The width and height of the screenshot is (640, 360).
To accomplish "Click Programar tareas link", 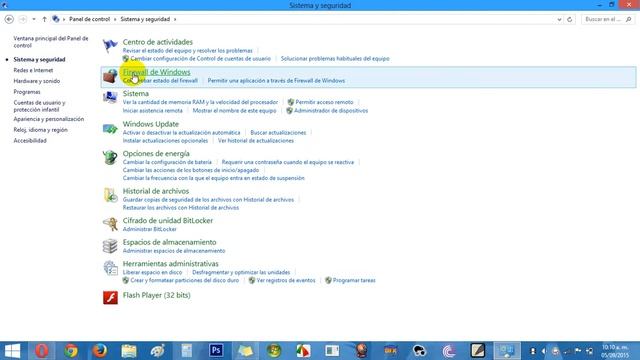I will point(354,280).
